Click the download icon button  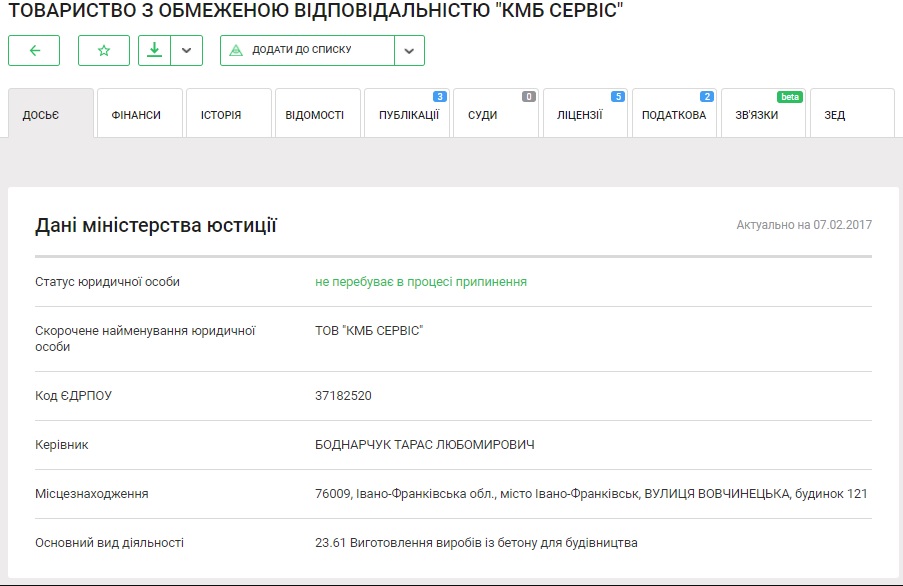point(154,50)
